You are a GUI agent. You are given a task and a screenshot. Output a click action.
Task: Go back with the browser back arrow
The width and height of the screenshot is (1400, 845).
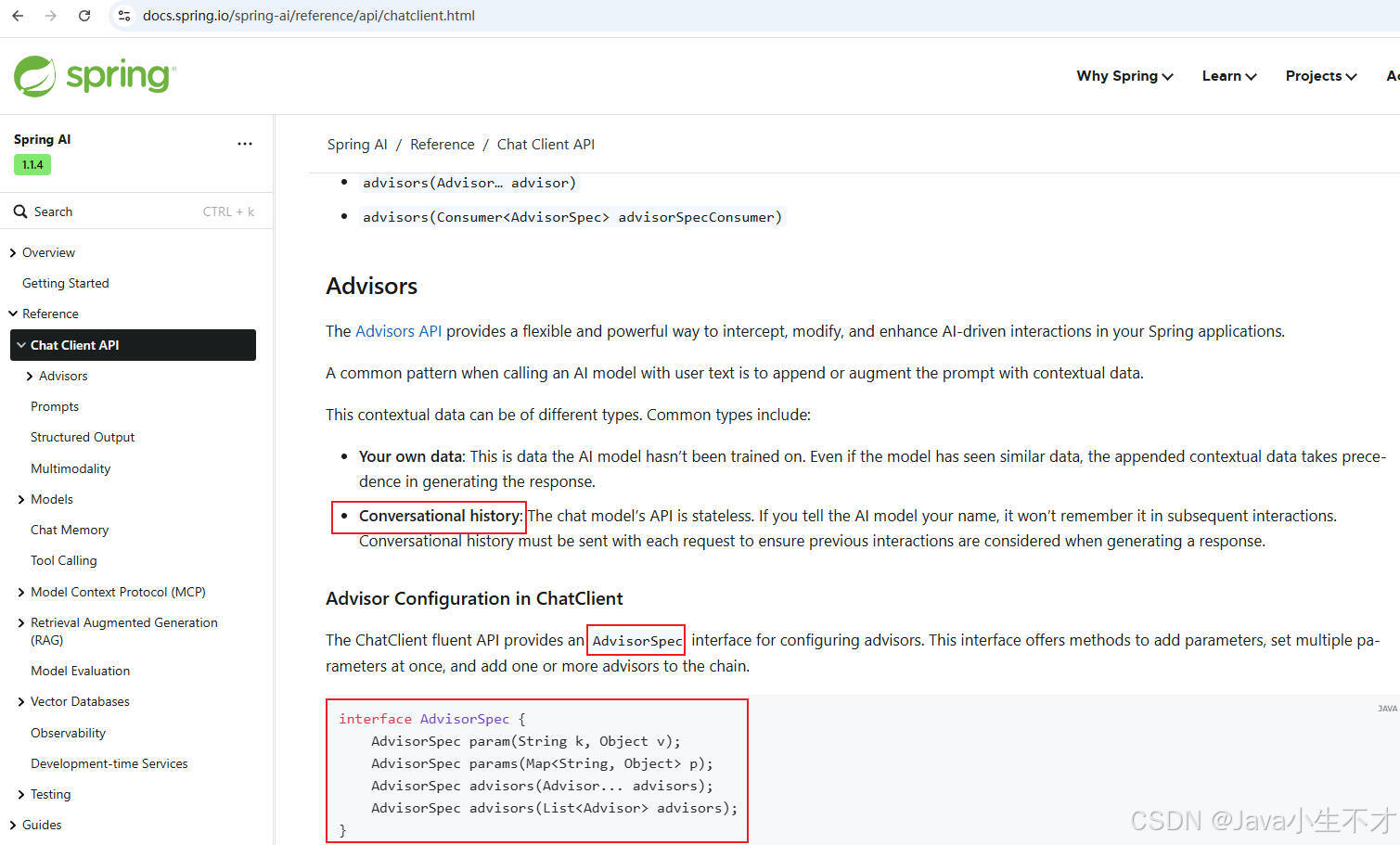pyautogui.click(x=18, y=16)
